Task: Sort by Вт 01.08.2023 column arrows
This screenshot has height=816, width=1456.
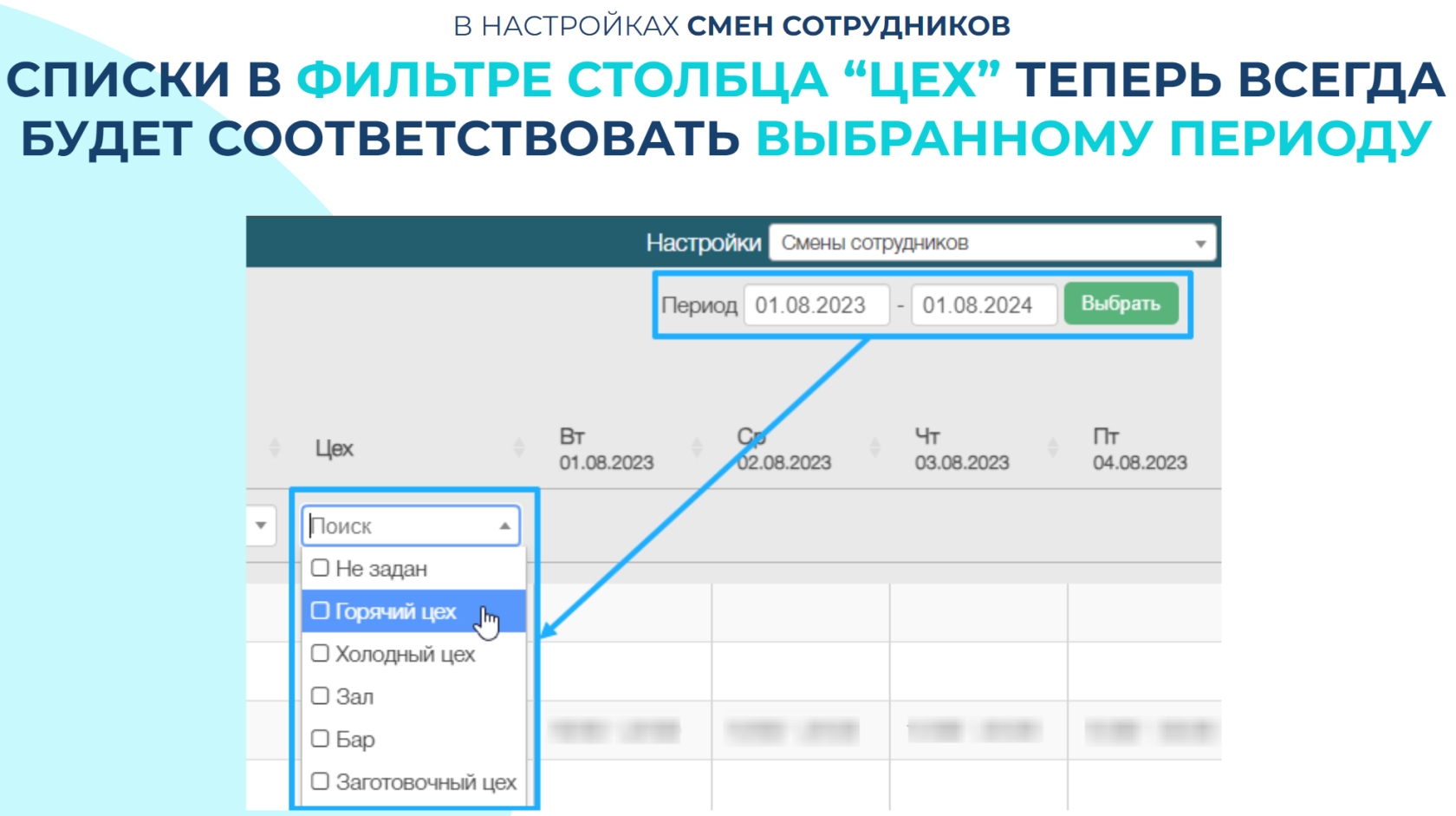Action: coord(697,447)
